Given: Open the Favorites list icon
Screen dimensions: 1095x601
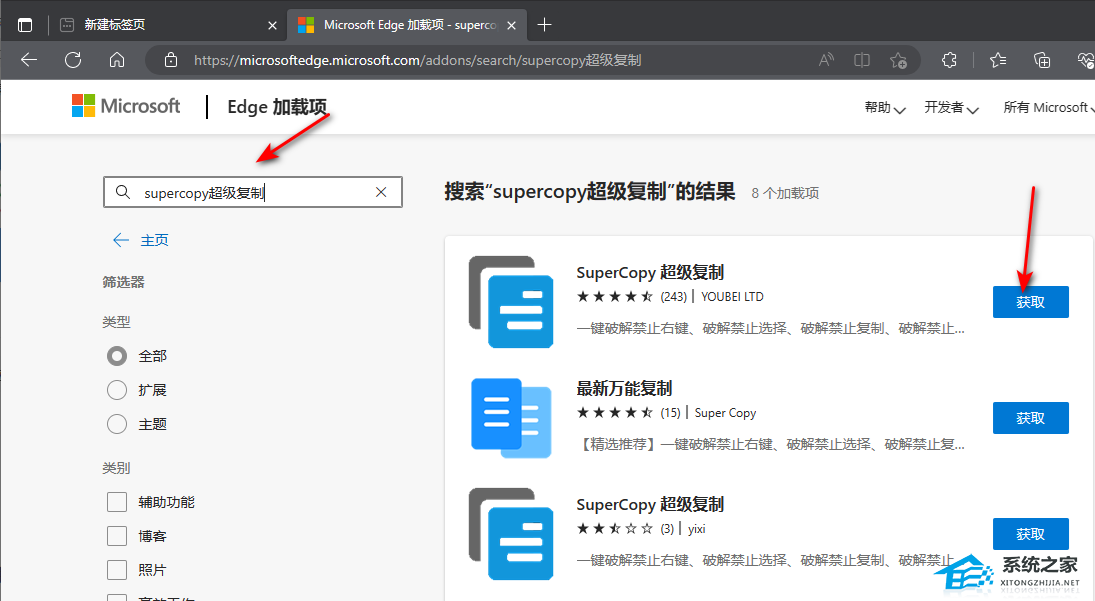Looking at the screenshot, I should [998, 60].
